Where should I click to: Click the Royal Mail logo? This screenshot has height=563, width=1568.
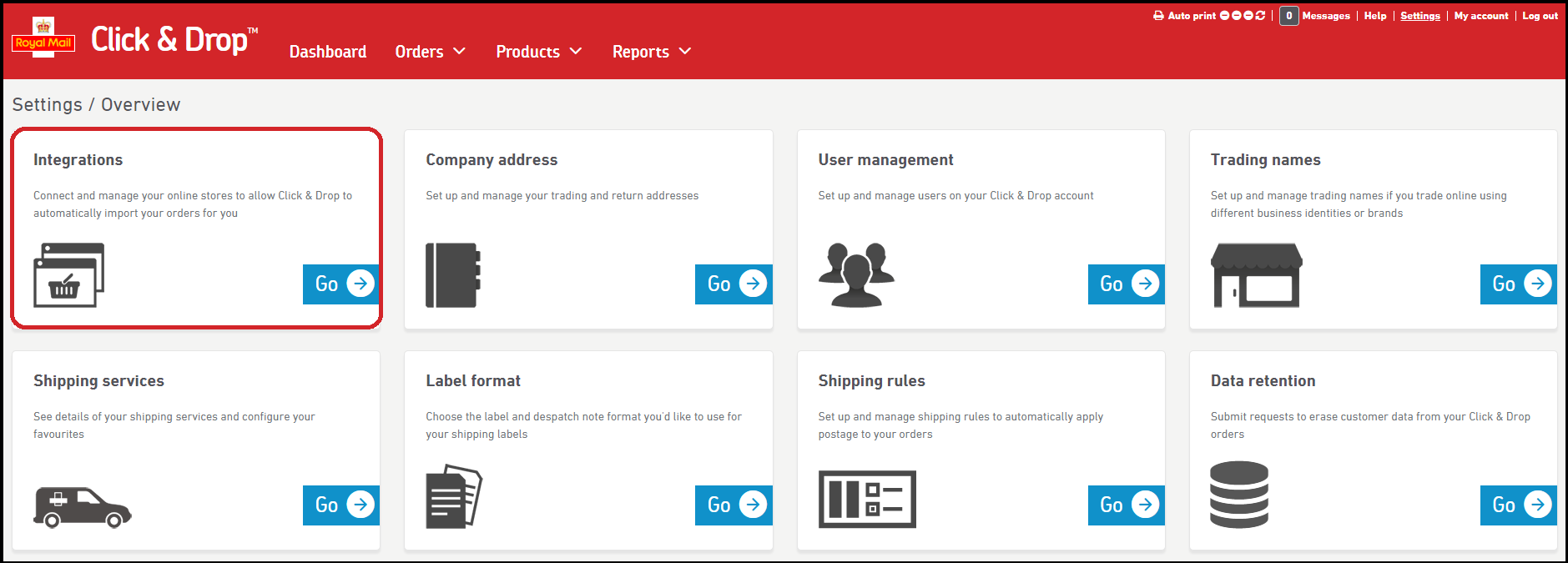43,38
